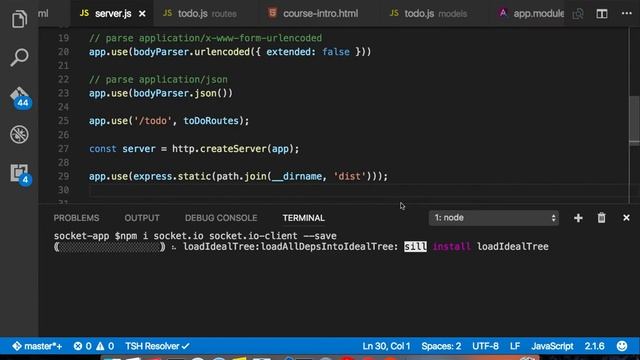Click the npm install progress bar
Image resolution: width=640 pixels, height=360 pixels.
pos(110,247)
